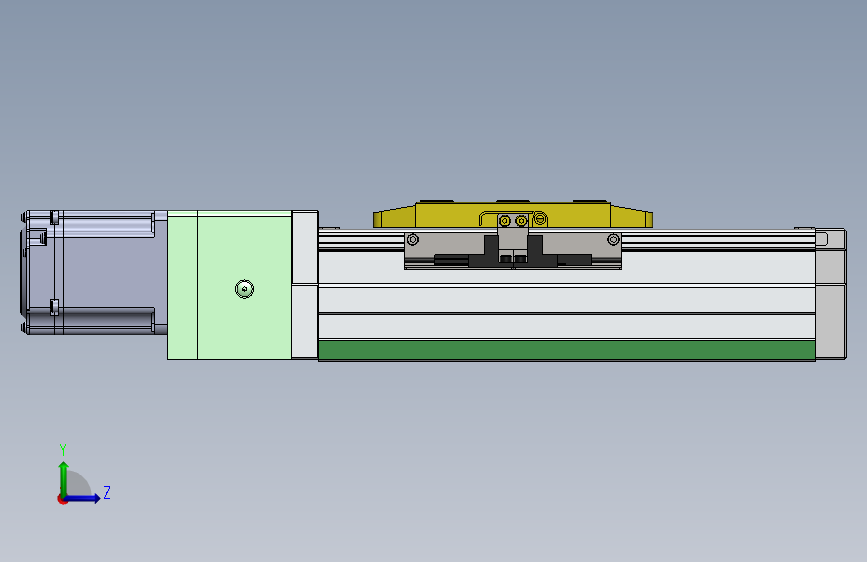This screenshot has height=562, width=867.
Task: Click the green Y axis arrow of triad
Action: 64,479
